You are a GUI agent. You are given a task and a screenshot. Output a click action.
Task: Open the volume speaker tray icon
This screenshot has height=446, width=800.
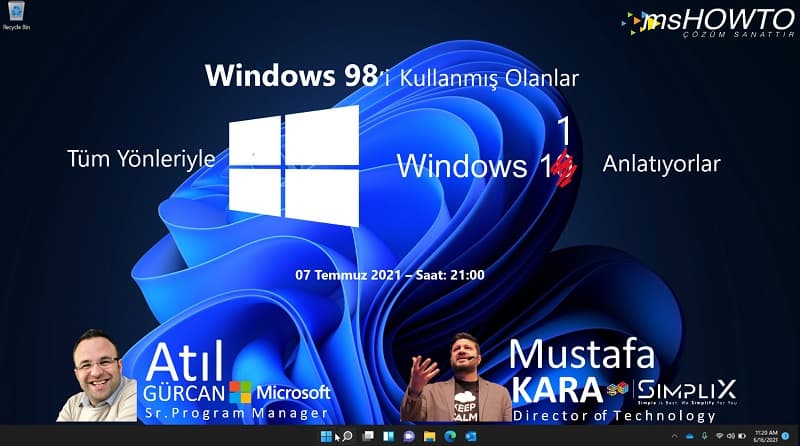click(x=731, y=436)
